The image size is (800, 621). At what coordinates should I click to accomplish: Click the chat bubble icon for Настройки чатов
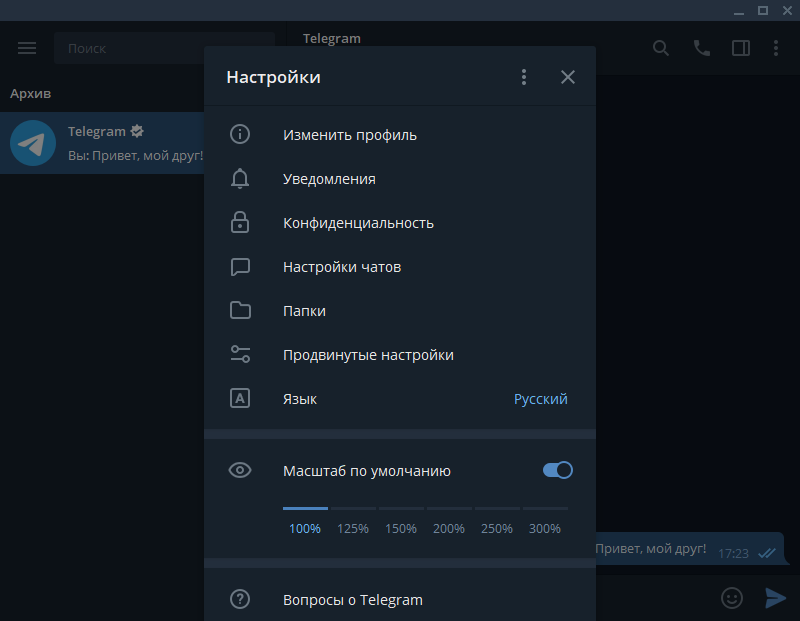tap(240, 266)
